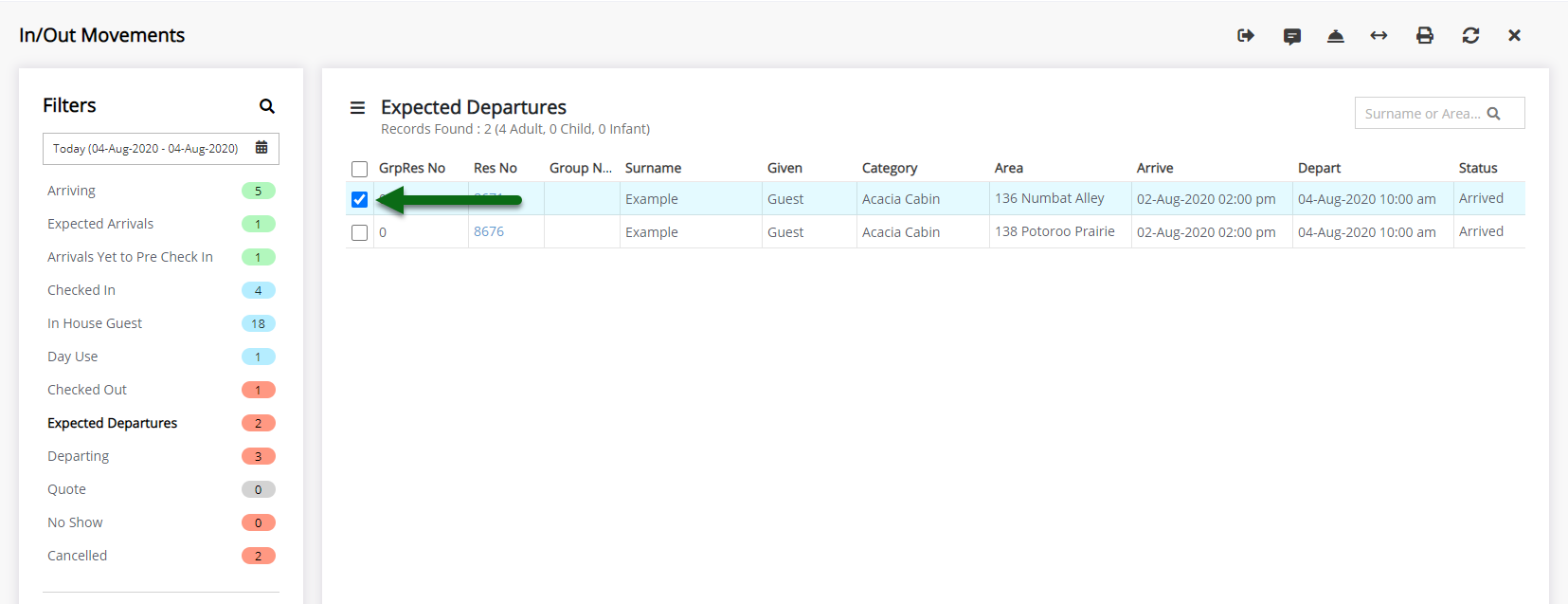Sort by the Res No column header
1568x604 pixels.
[x=496, y=168]
